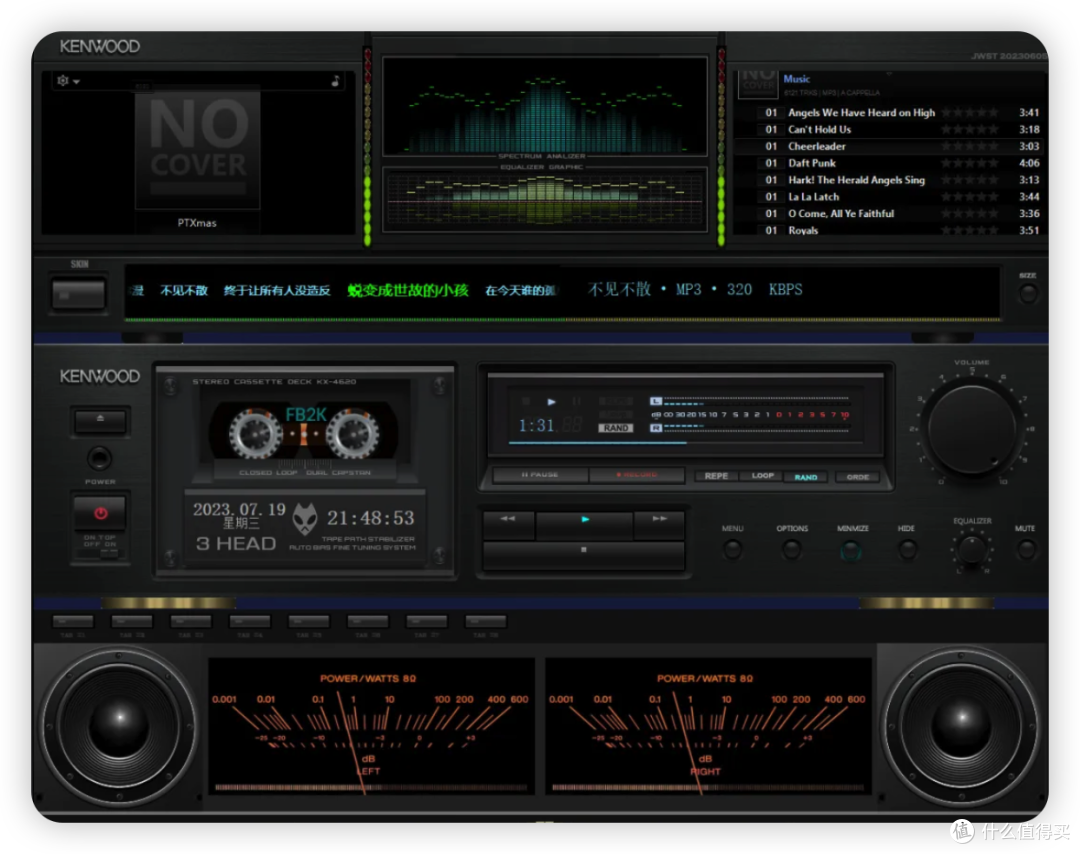Rate Daft Punk using its star rating

[970, 163]
